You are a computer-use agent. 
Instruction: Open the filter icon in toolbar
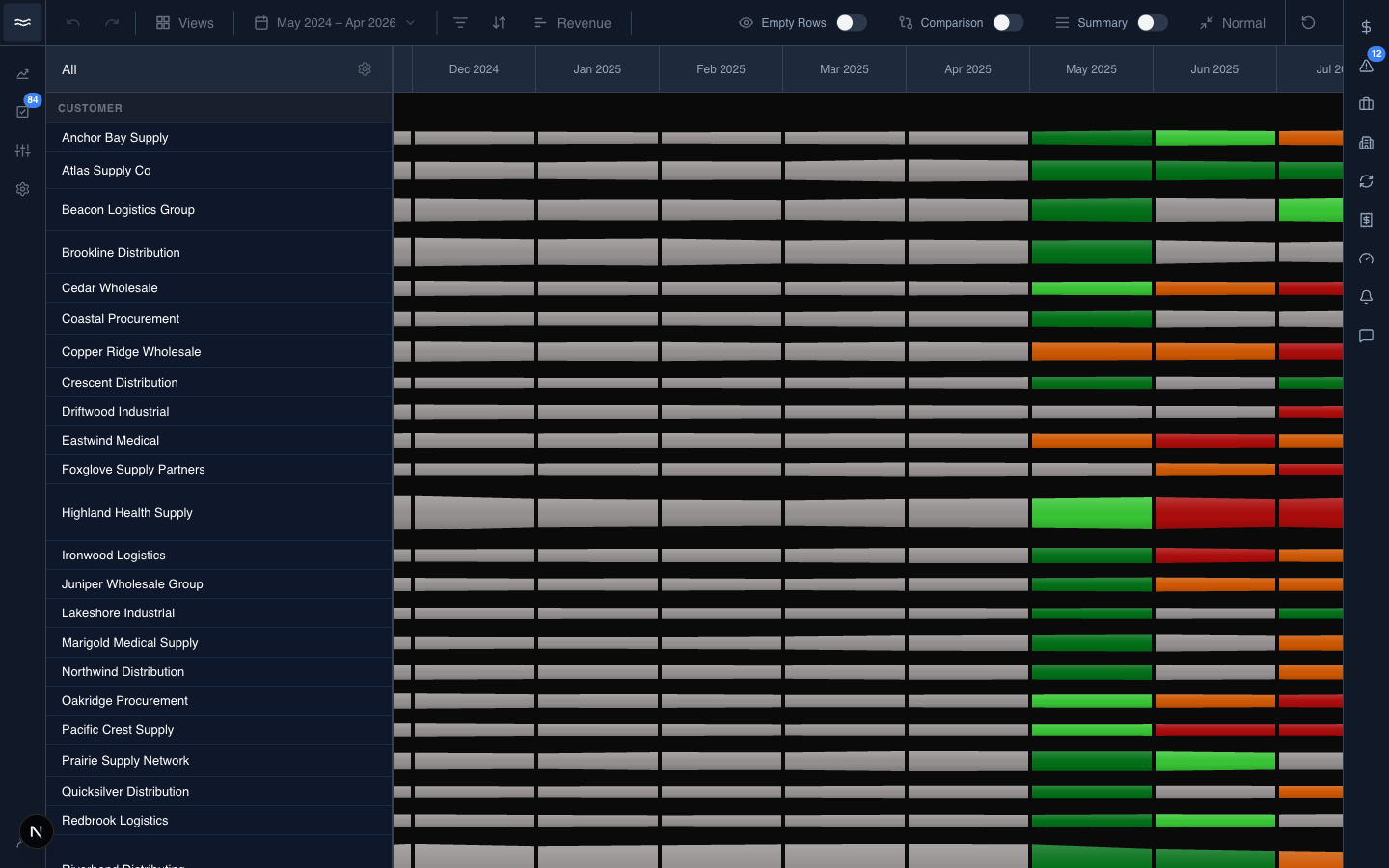pyautogui.click(x=460, y=22)
